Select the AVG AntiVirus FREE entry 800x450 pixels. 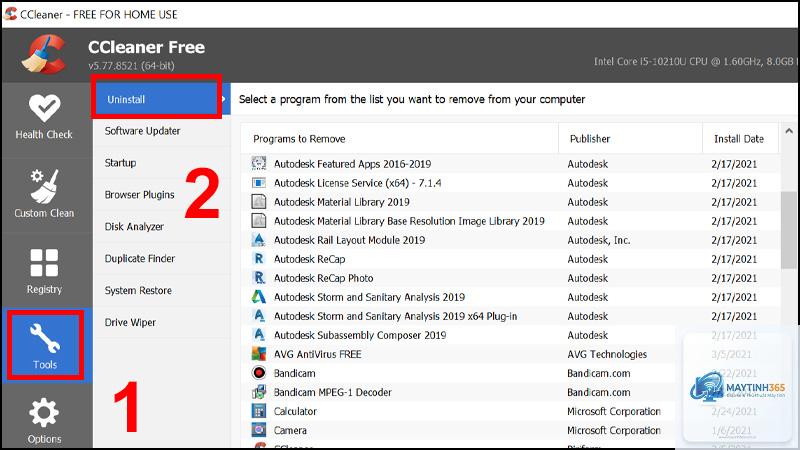click(510, 354)
